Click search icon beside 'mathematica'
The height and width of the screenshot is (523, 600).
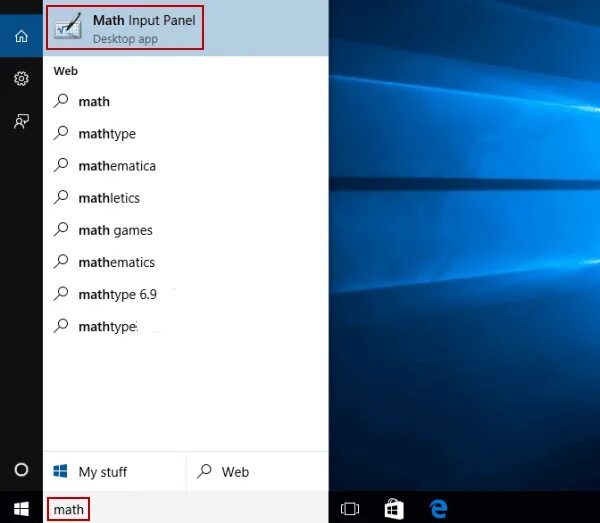(x=61, y=165)
